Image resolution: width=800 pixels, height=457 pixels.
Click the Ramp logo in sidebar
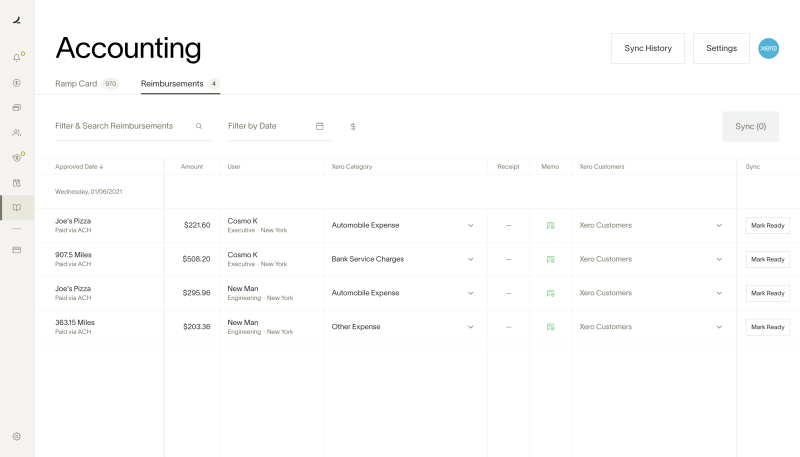point(17,20)
